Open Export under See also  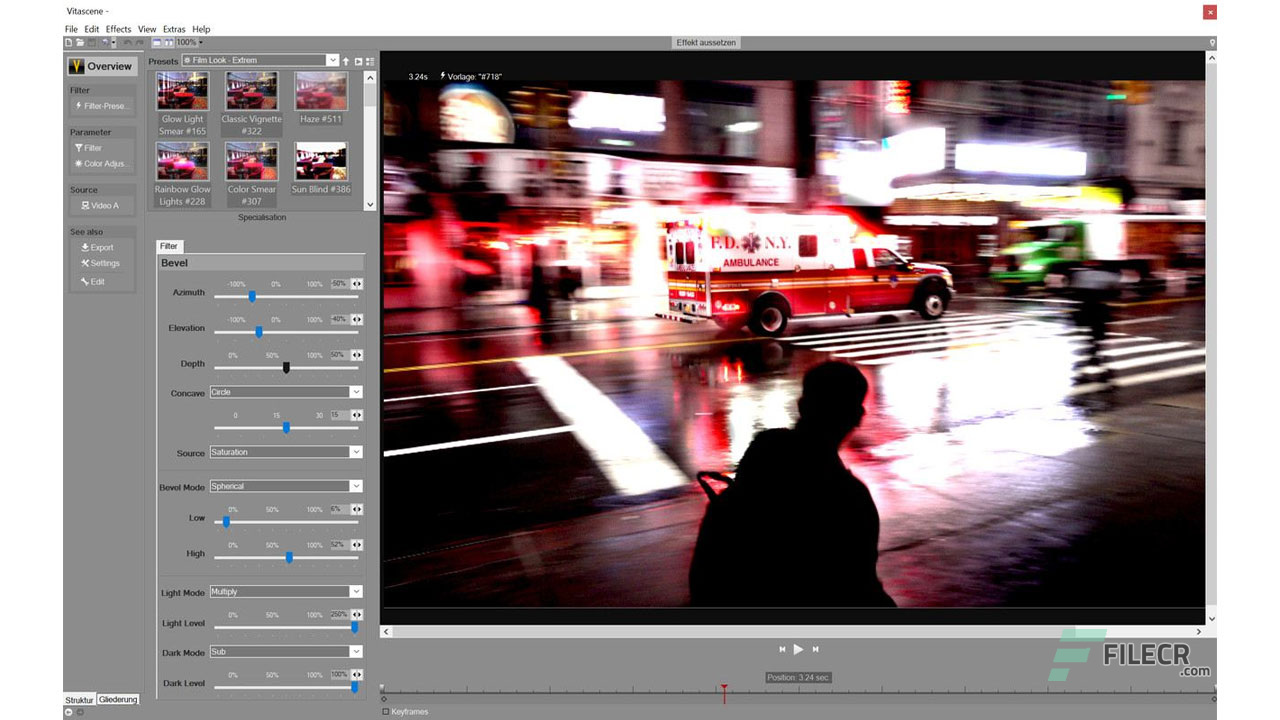[x=97, y=247]
